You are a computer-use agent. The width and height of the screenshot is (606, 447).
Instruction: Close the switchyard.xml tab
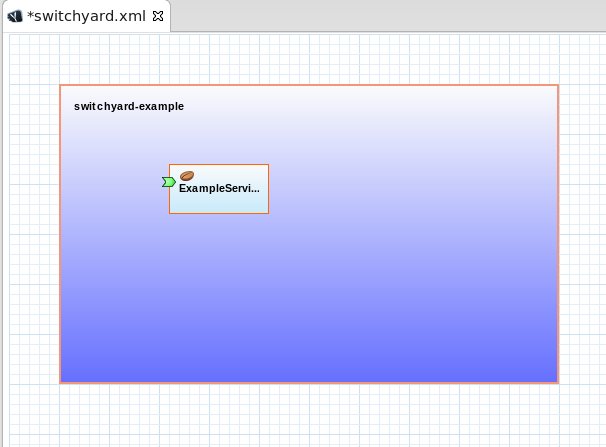(158, 16)
